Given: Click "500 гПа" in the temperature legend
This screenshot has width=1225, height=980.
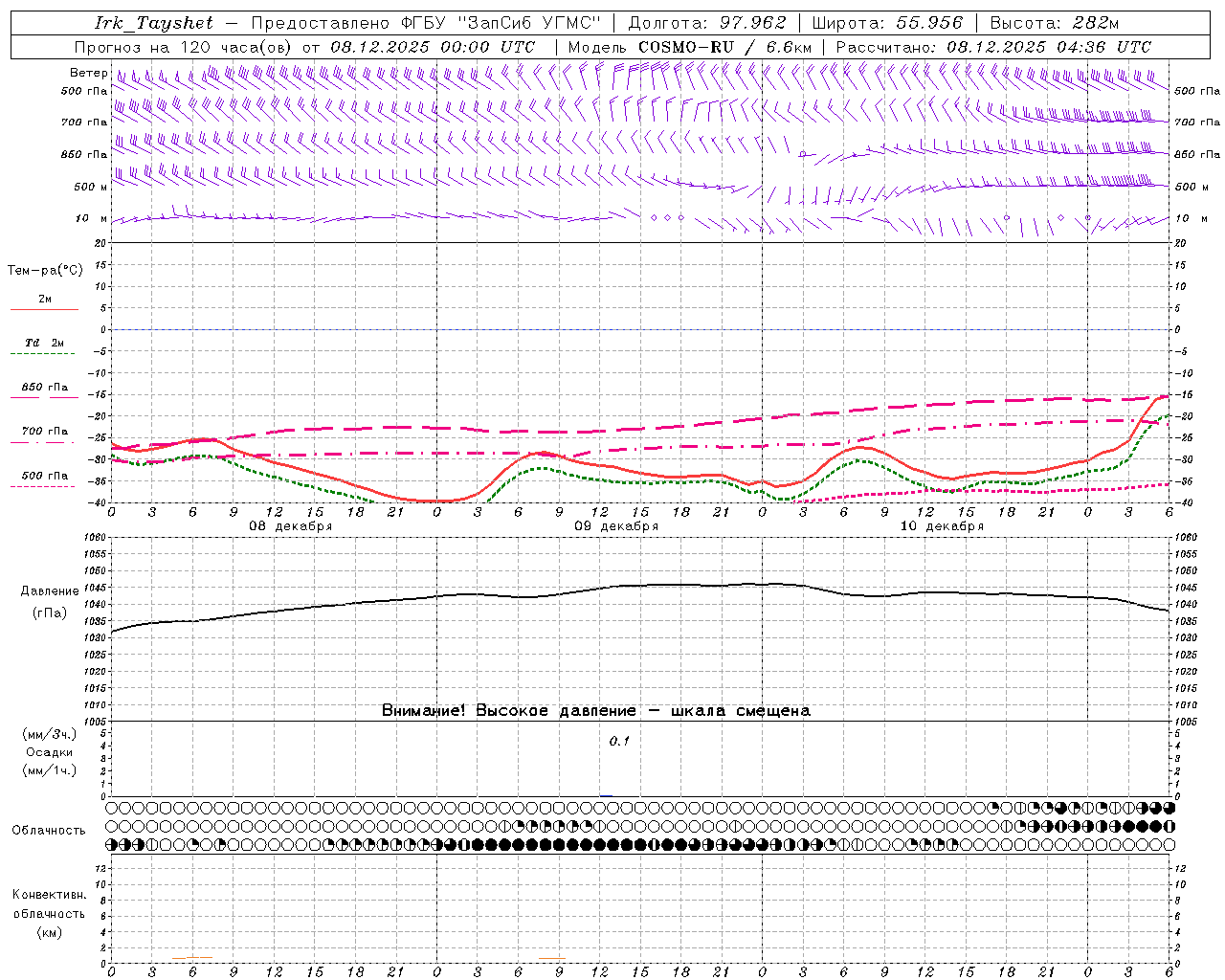Looking at the screenshot, I should tap(45, 476).
